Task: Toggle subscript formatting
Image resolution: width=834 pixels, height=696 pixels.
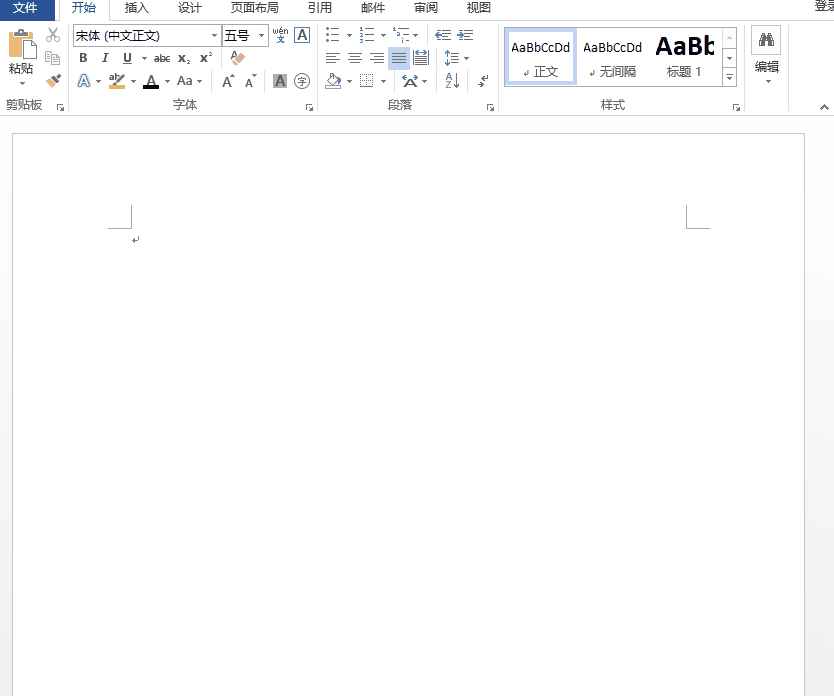Action: (x=184, y=58)
